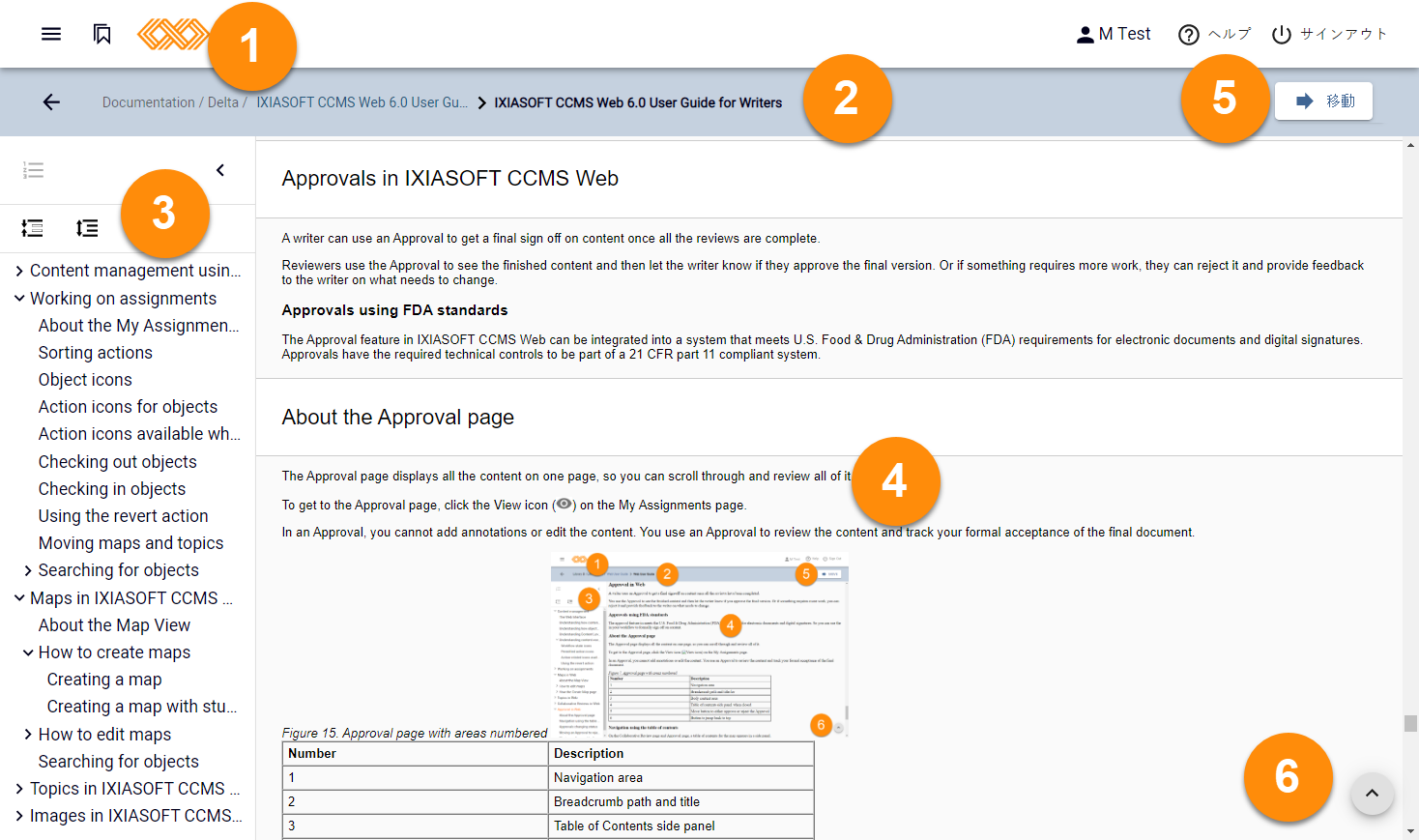
Task: Click the Navigation area table cell
Action: coord(681,777)
